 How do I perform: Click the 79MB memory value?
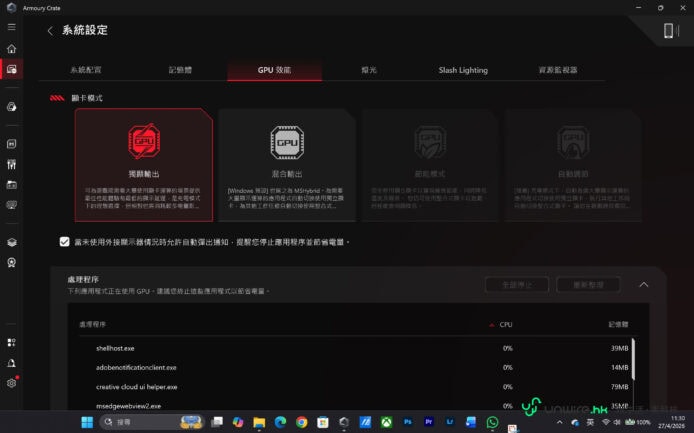[x=619, y=387]
